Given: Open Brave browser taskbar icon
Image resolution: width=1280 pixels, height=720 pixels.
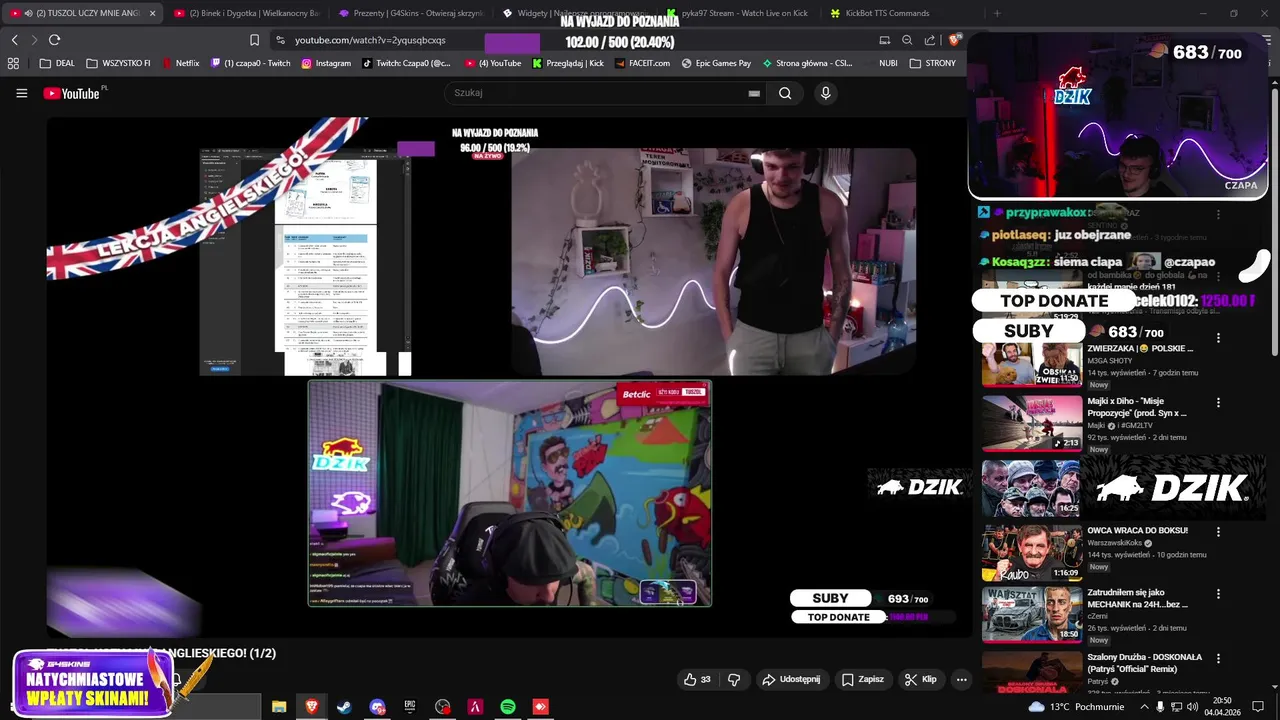Looking at the screenshot, I should (311, 707).
